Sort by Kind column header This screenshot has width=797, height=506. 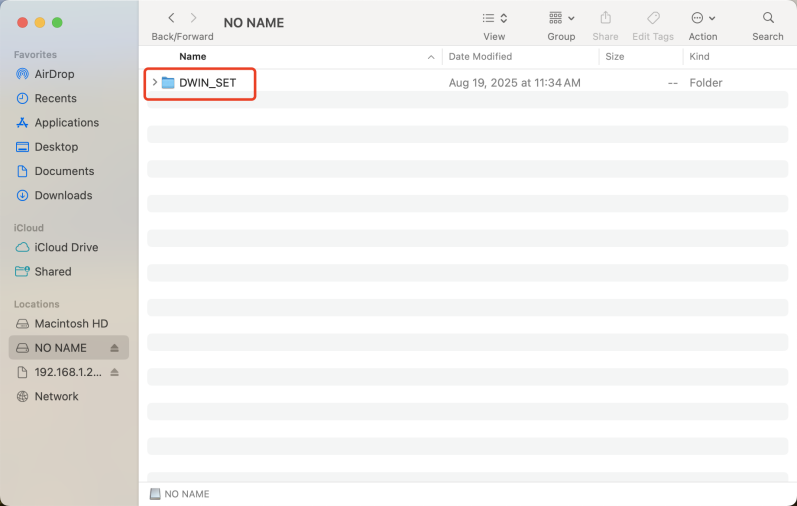coord(699,57)
